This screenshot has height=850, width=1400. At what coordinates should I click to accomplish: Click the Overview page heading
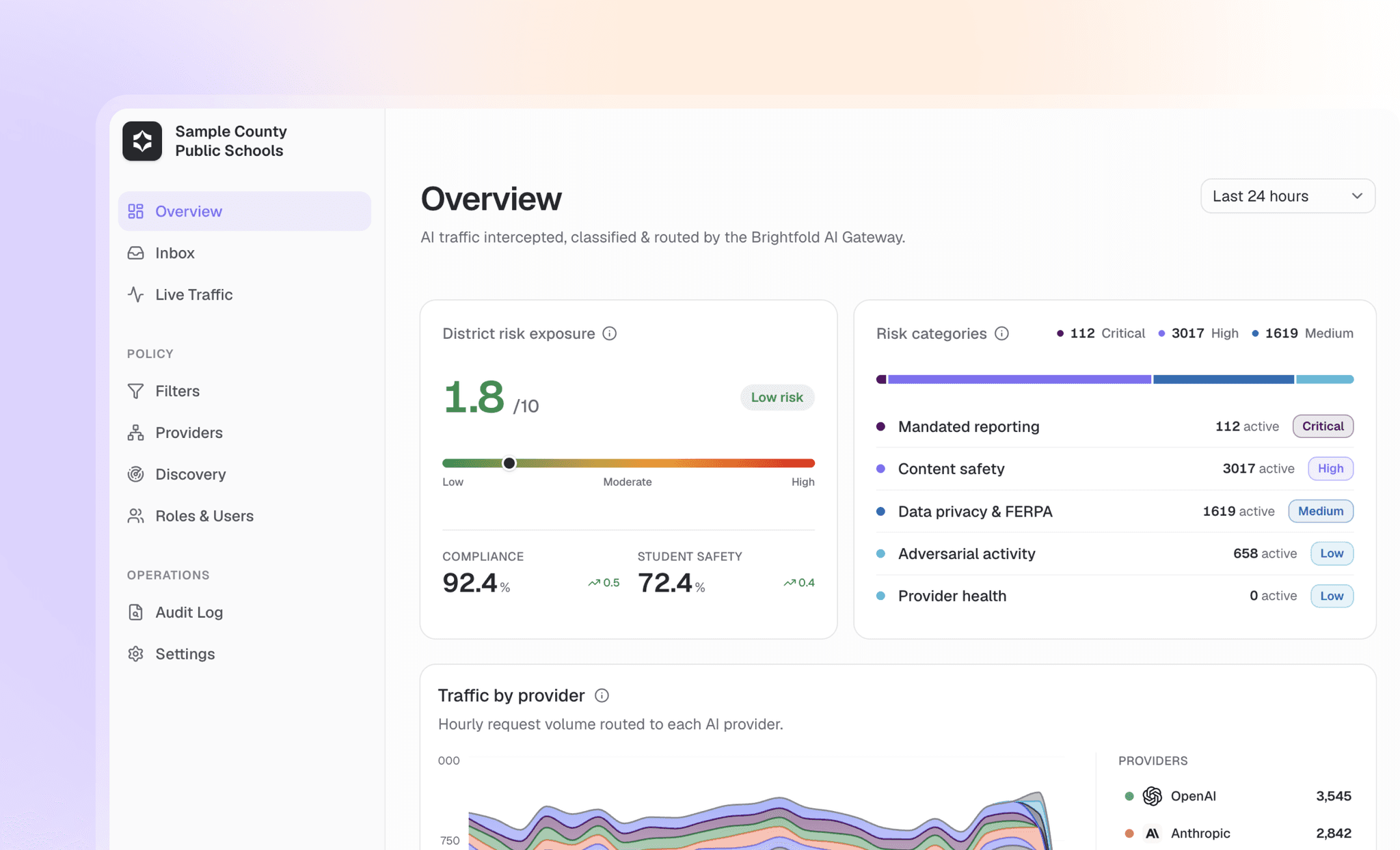pos(492,199)
